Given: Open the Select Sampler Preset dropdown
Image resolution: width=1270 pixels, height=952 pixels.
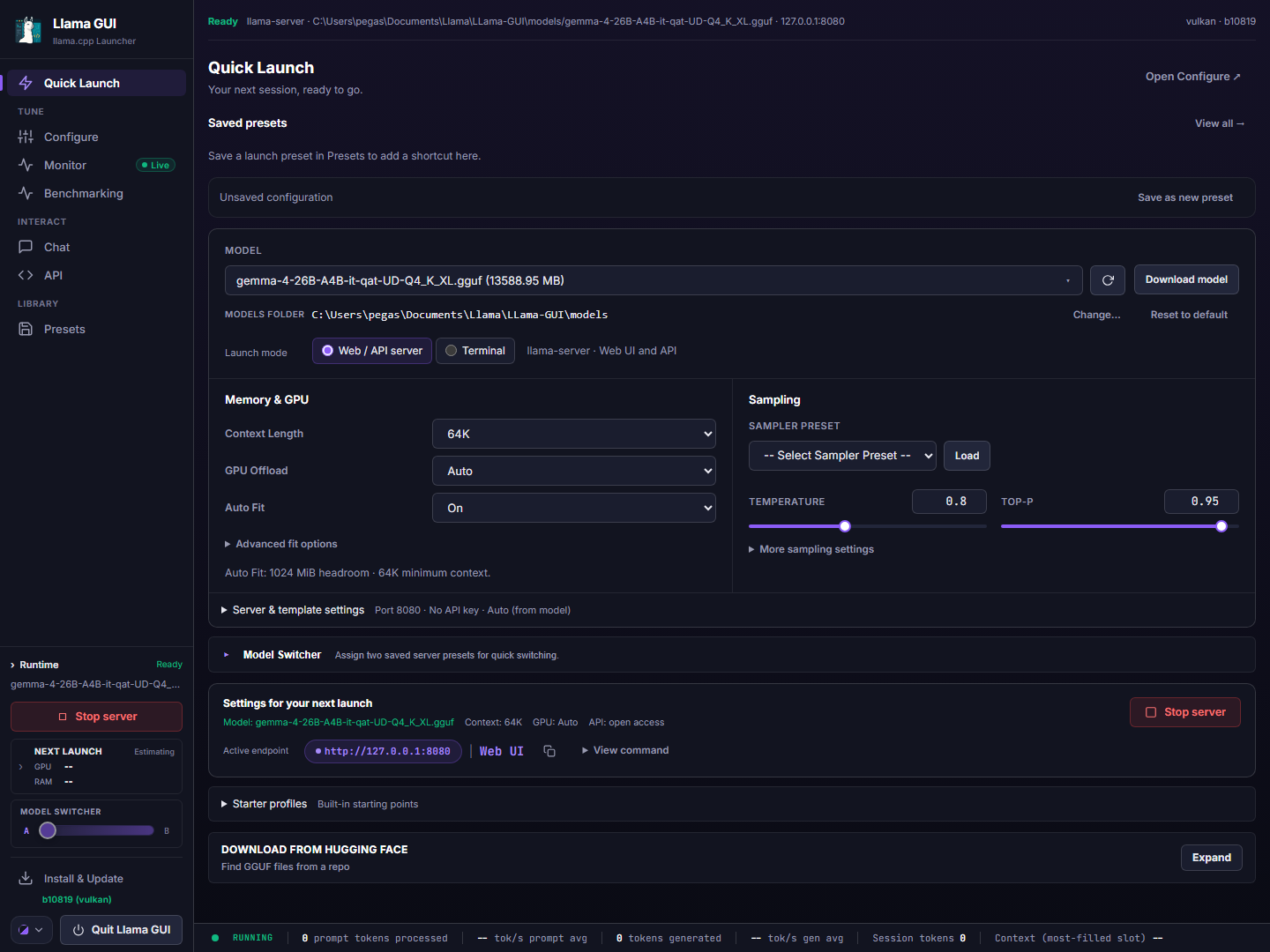Looking at the screenshot, I should [x=842, y=456].
